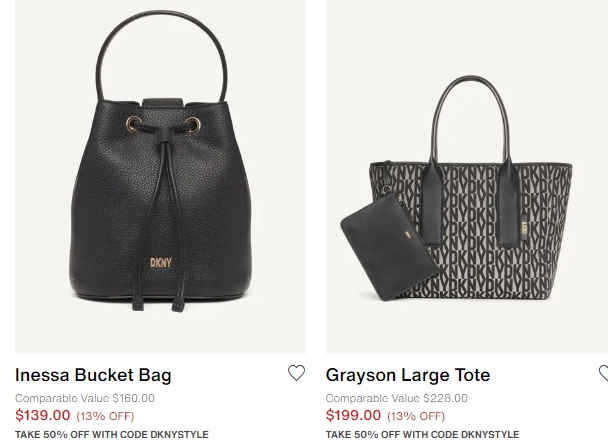
Task: Click the $139.00 sale price
Action: click(43, 415)
